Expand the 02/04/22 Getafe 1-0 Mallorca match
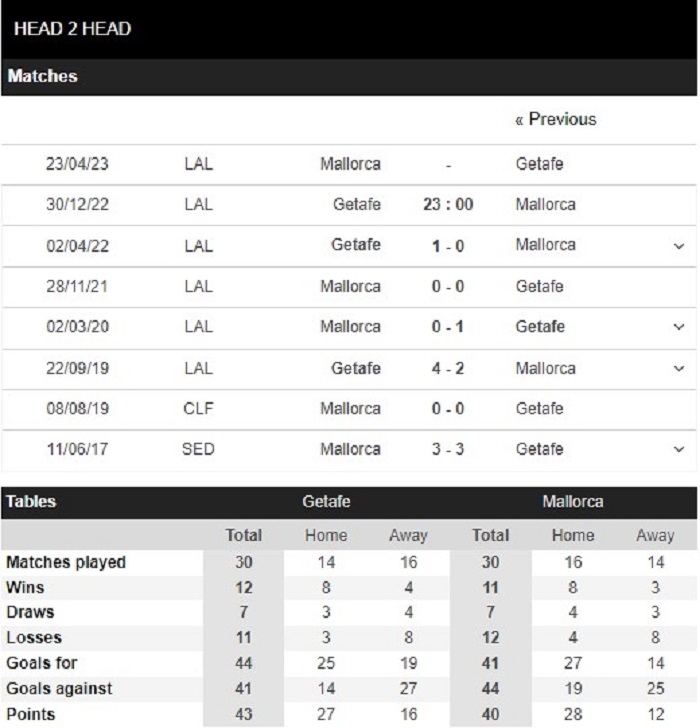 679,246
